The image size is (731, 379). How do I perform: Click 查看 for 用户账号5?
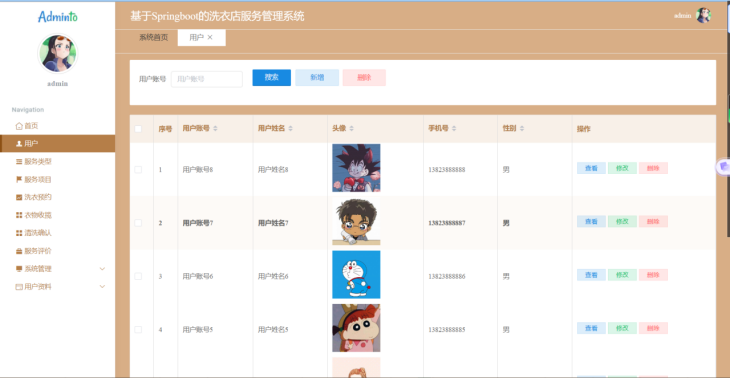pyautogui.click(x=591, y=328)
